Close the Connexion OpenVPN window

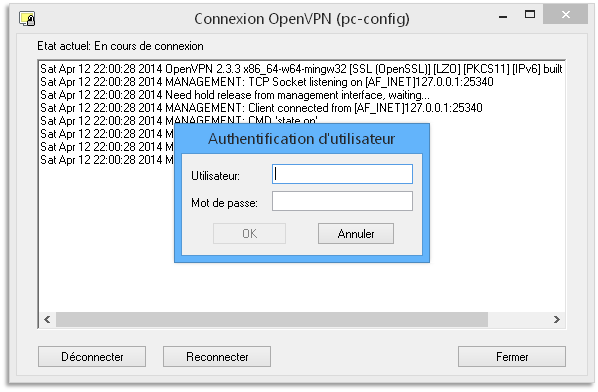[x=566, y=15]
